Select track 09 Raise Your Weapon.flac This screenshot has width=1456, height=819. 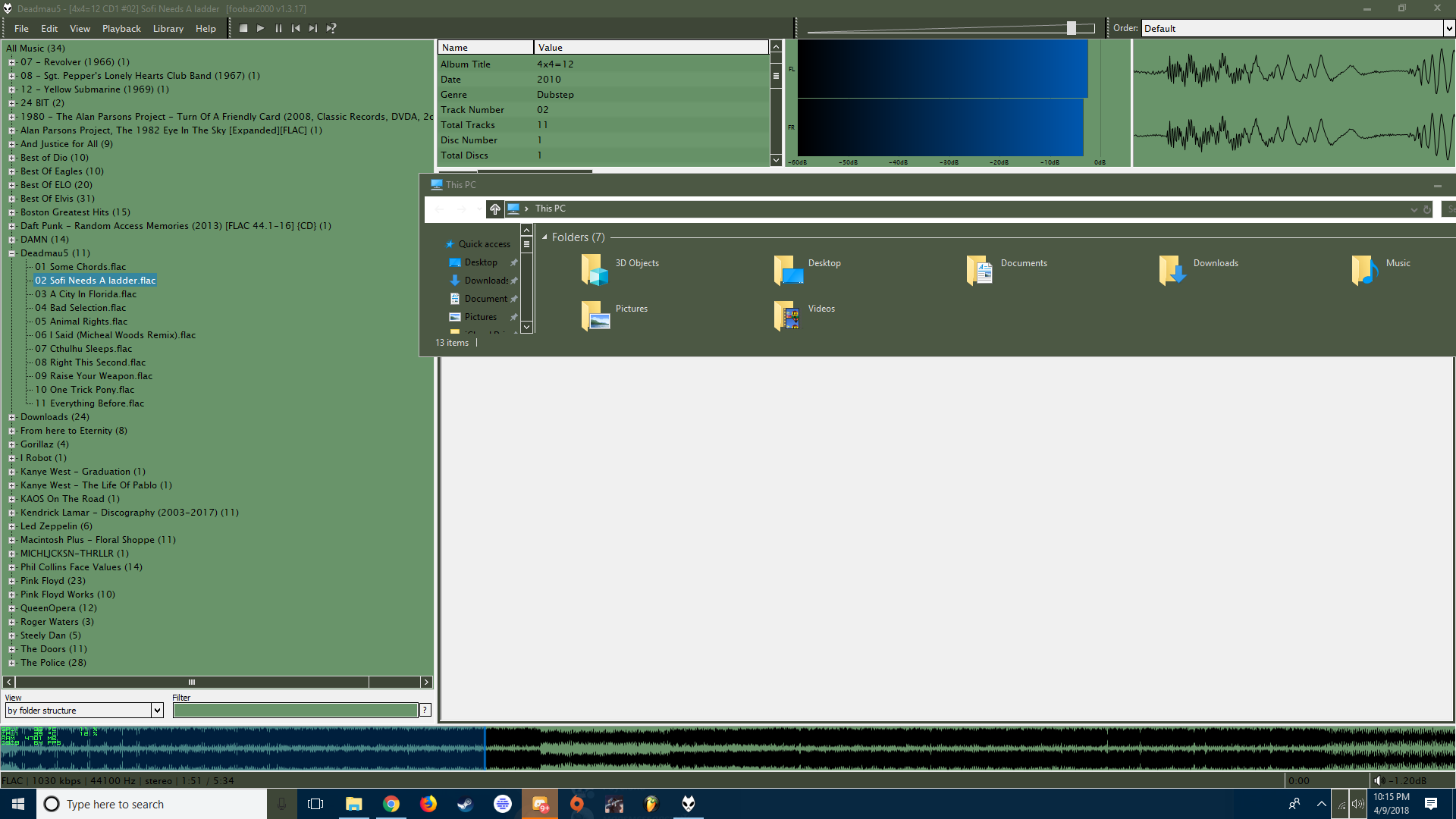click(x=93, y=376)
